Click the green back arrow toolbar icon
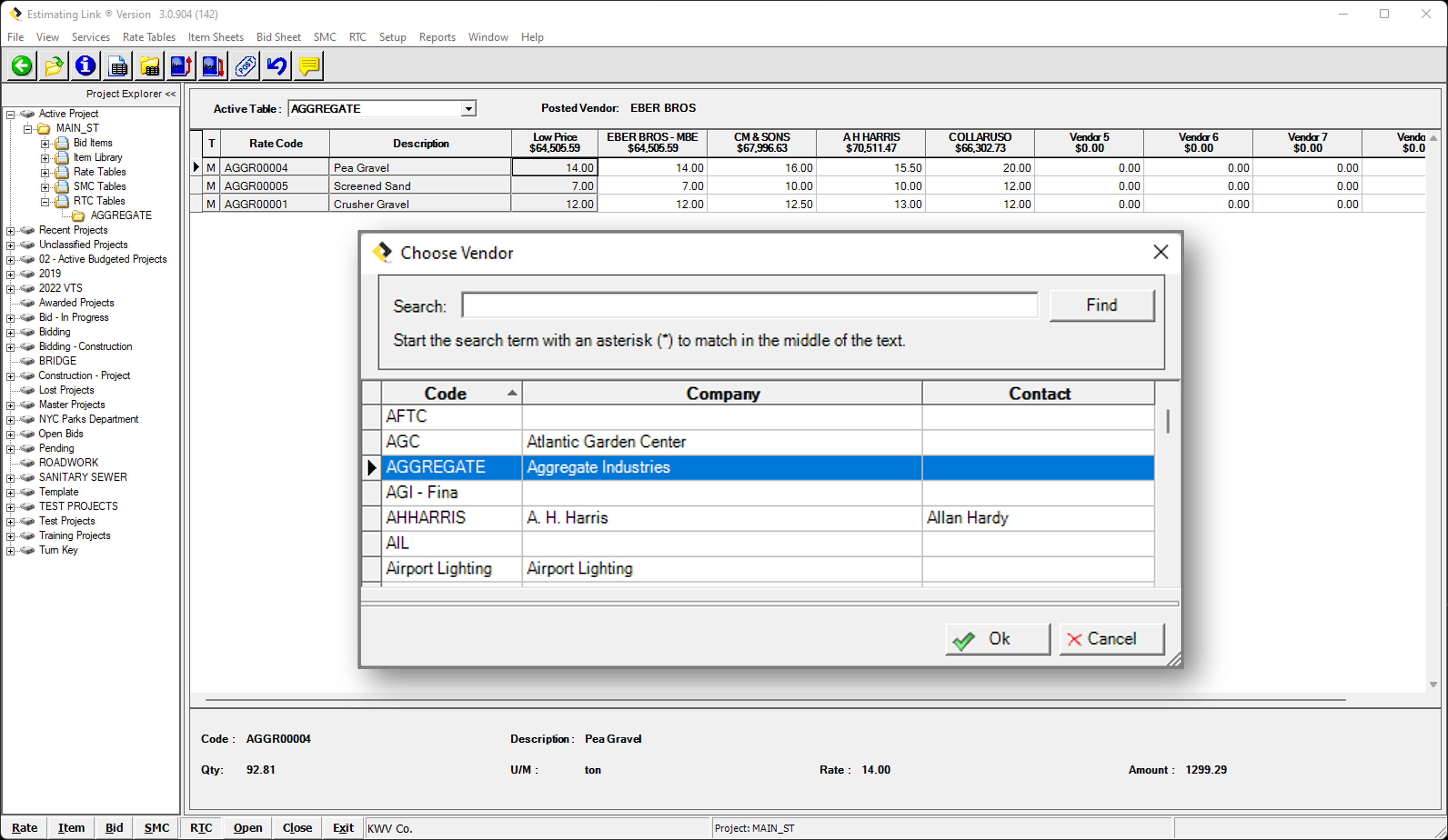1448x840 pixels. pyautogui.click(x=22, y=66)
